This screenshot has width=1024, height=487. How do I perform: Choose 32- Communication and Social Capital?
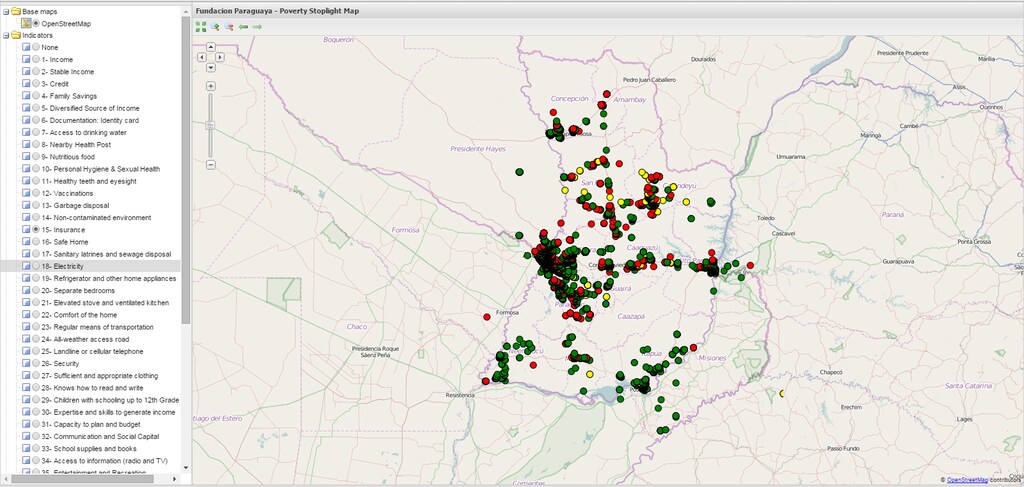[x=100, y=437]
